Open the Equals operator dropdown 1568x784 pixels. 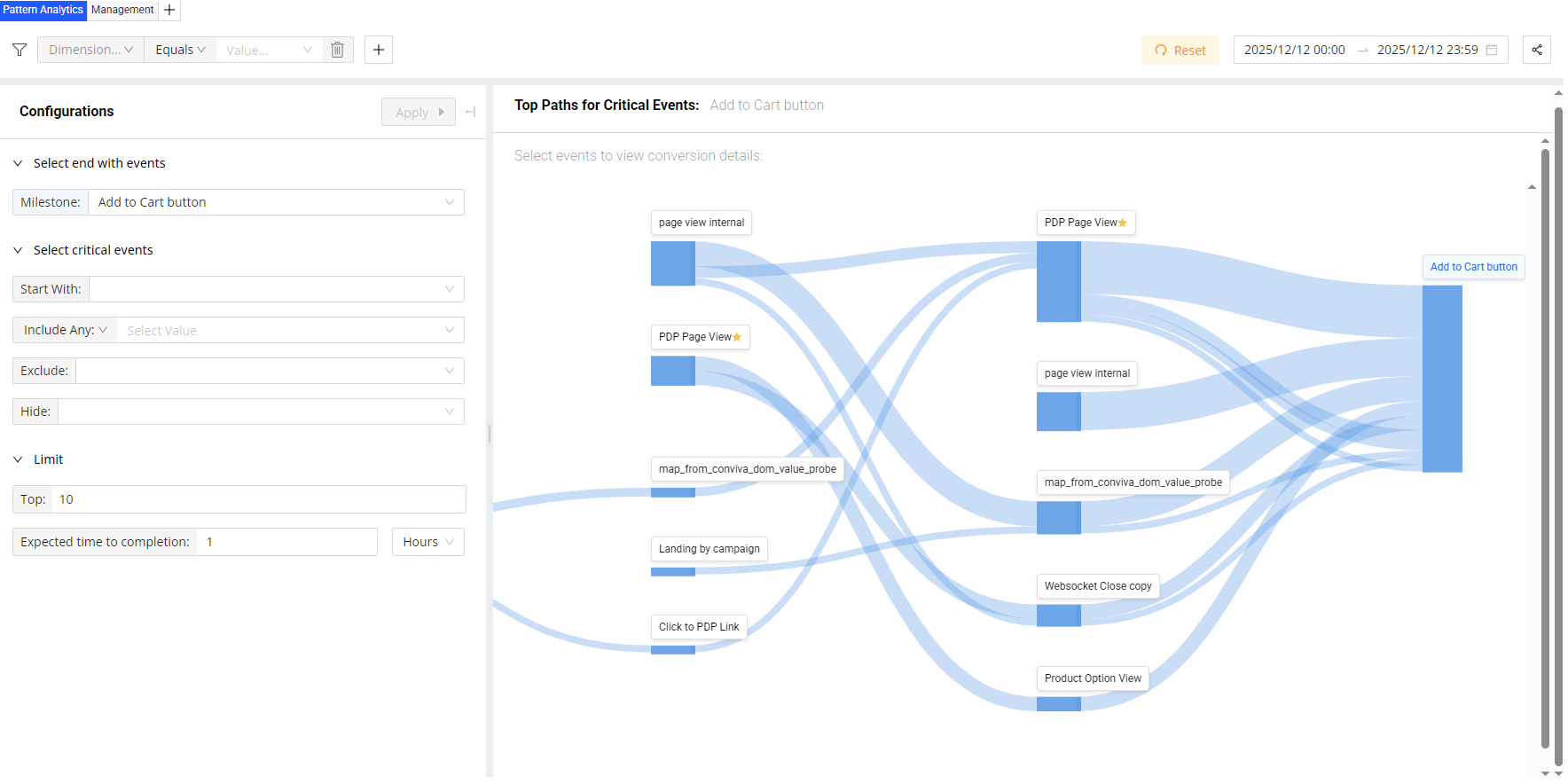(x=180, y=50)
